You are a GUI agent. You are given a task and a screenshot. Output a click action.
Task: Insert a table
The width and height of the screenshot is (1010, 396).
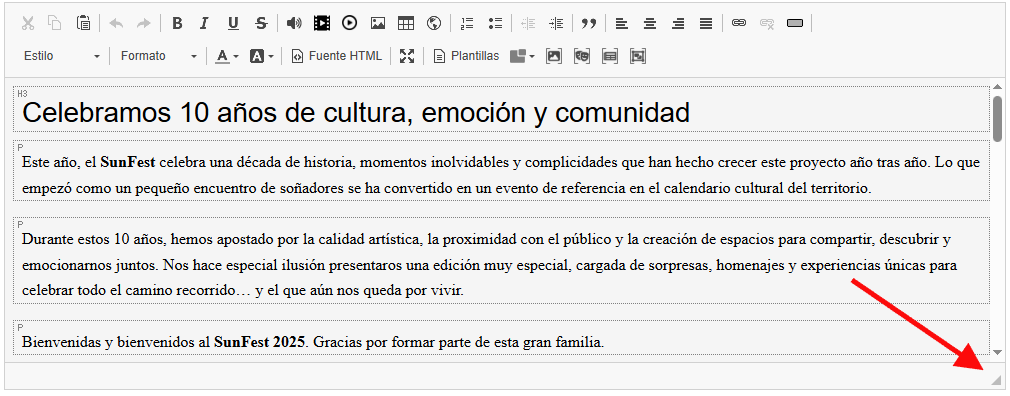point(406,24)
